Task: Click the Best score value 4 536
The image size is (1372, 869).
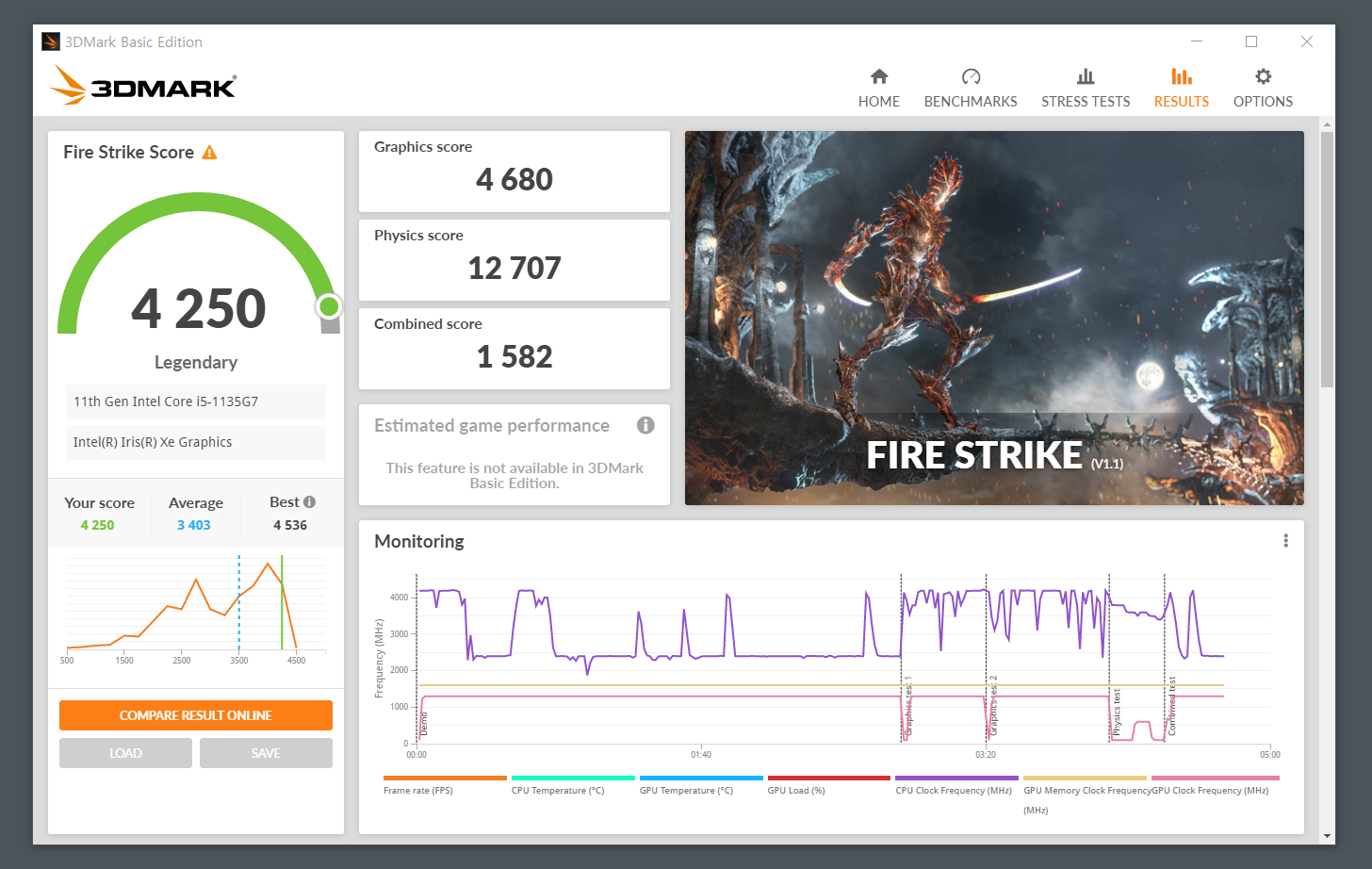Action: pyautogui.click(x=290, y=525)
